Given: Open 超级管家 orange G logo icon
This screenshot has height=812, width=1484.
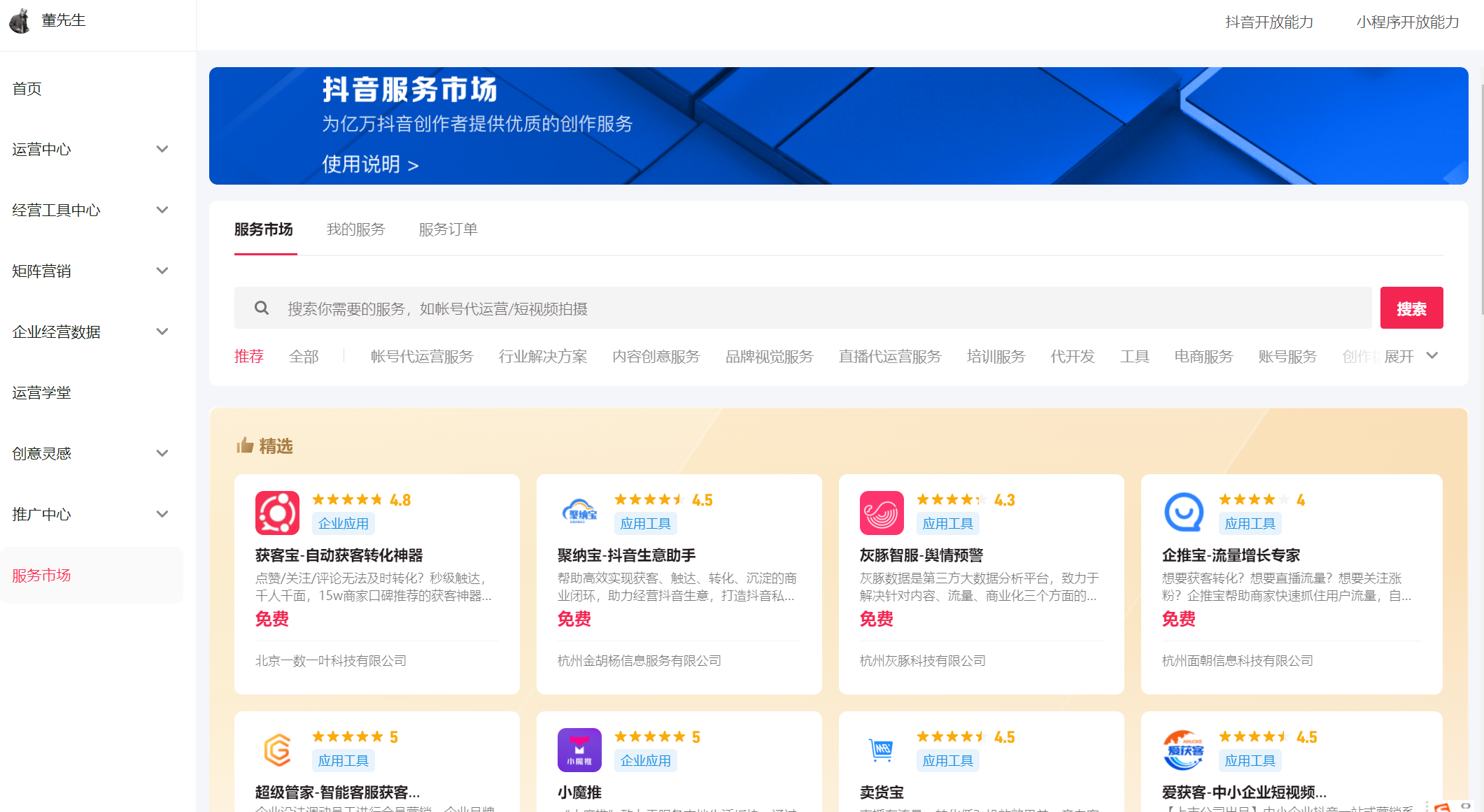Looking at the screenshot, I should click(x=277, y=750).
